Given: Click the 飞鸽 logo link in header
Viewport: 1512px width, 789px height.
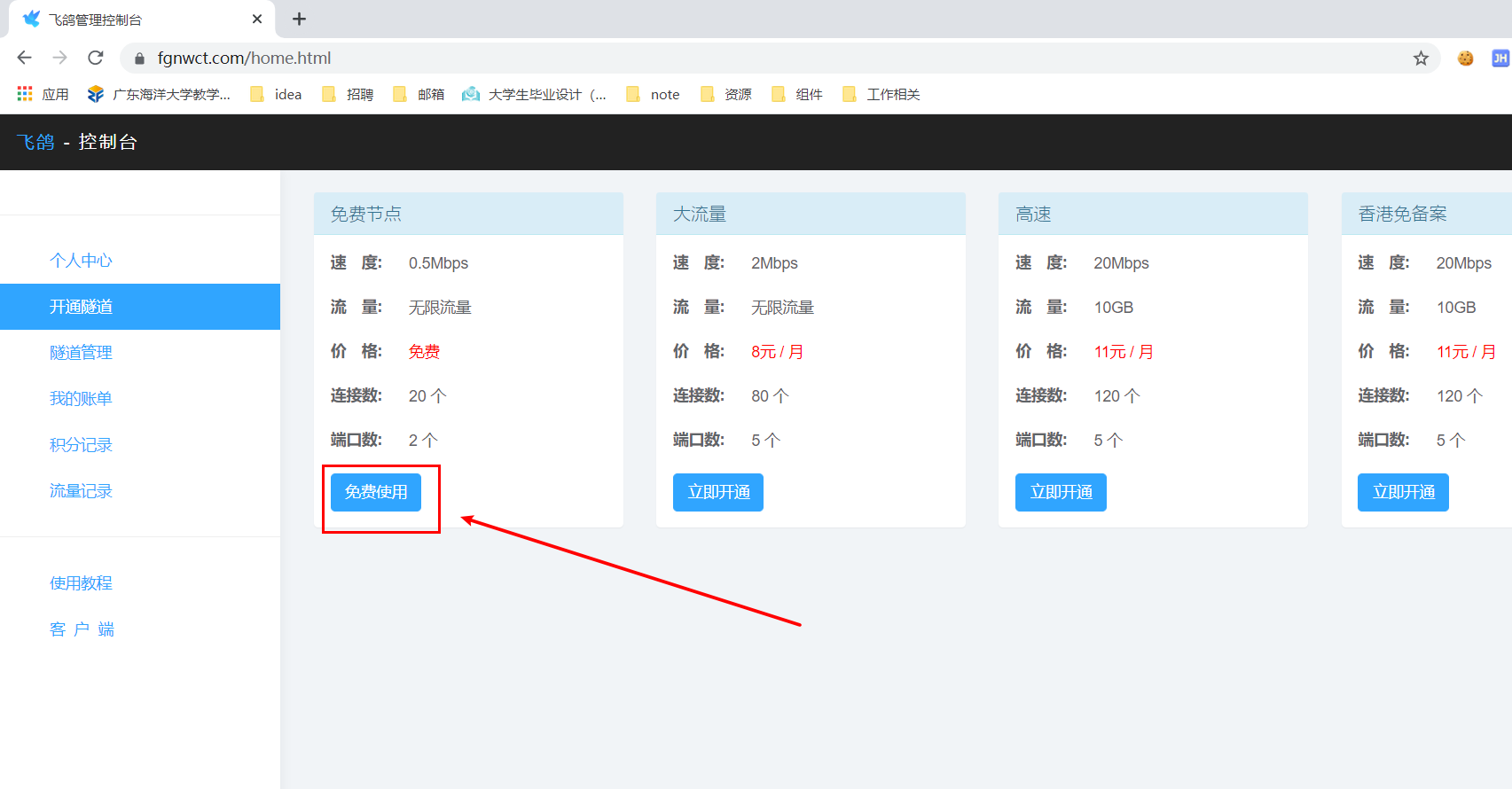Looking at the screenshot, I should click(x=35, y=142).
